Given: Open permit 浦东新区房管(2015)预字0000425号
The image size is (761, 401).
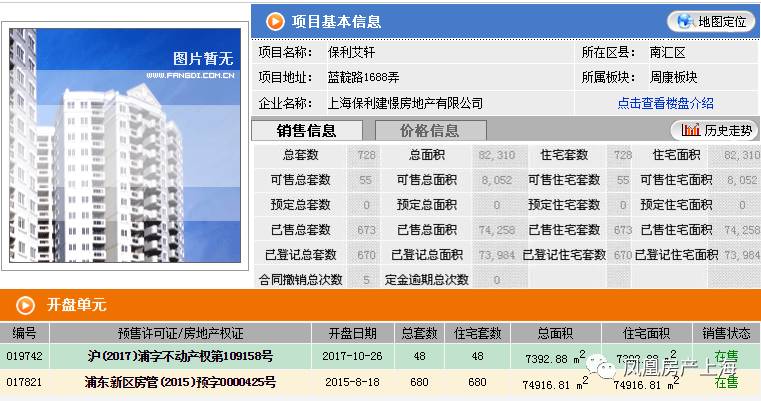Looking at the screenshot, I should click(180, 382).
